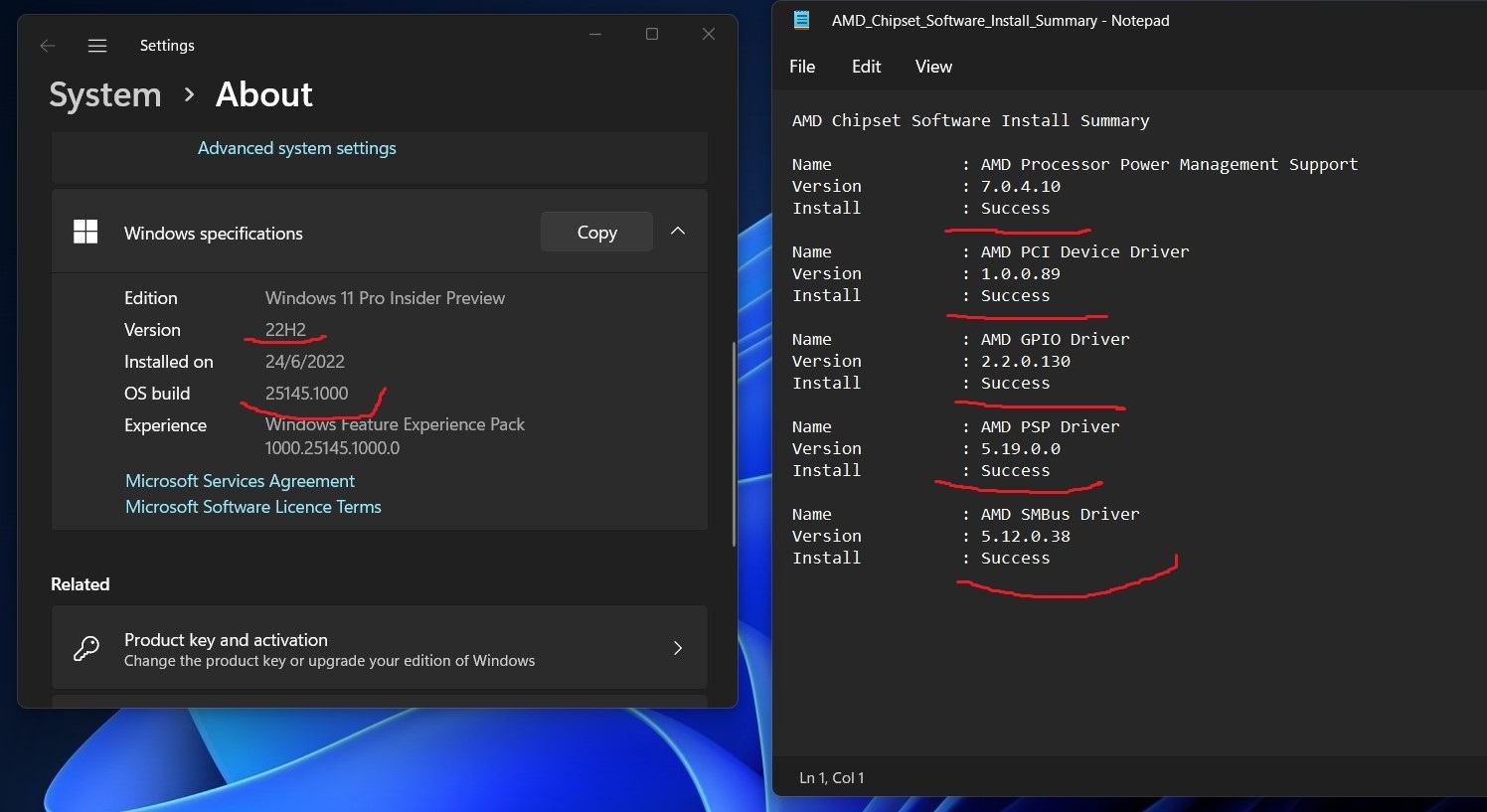Click the AMD GPIO Driver line
This screenshot has width=1487, height=812.
click(x=1055, y=339)
